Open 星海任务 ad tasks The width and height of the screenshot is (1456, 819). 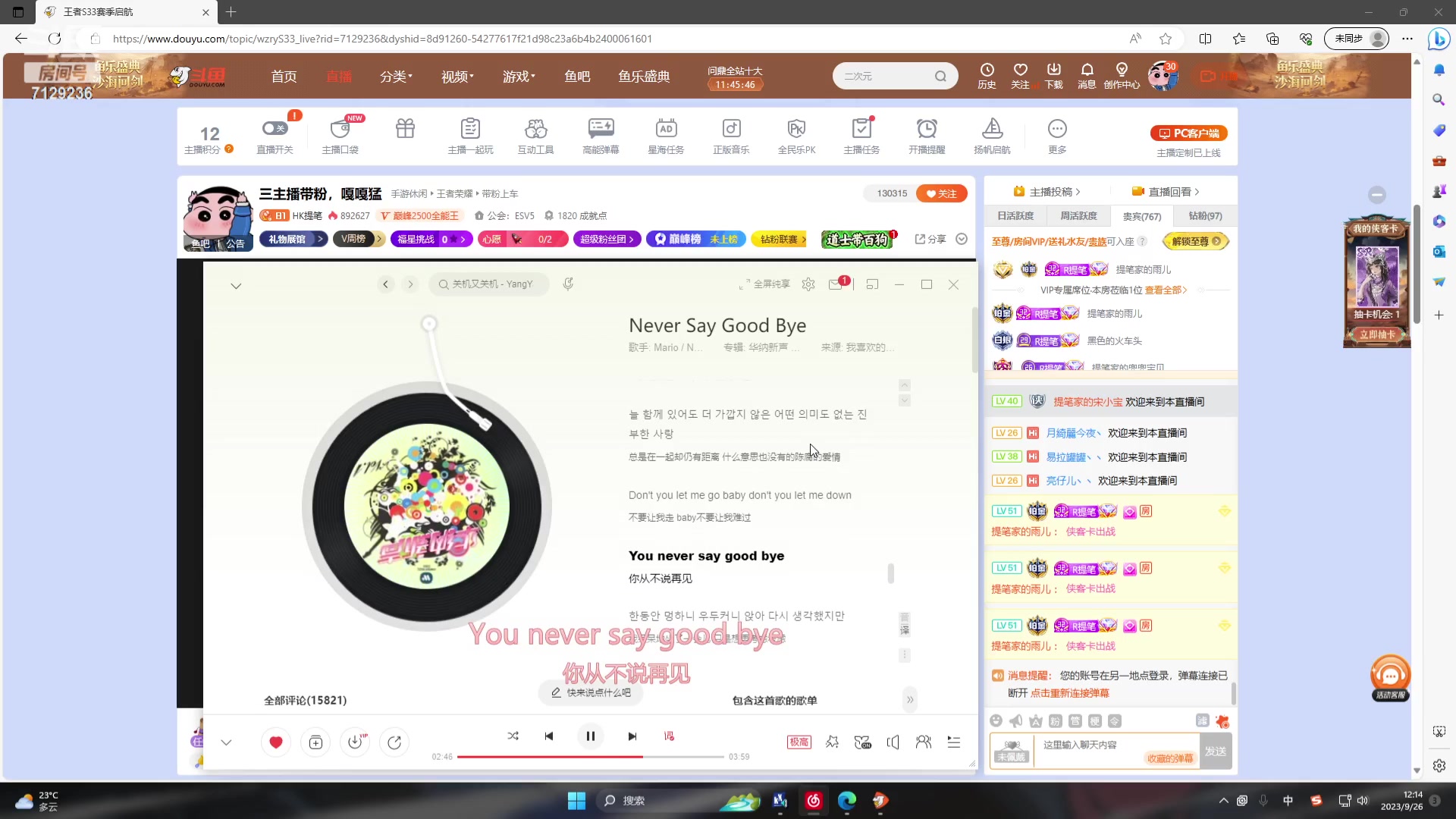pyautogui.click(x=666, y=136)
